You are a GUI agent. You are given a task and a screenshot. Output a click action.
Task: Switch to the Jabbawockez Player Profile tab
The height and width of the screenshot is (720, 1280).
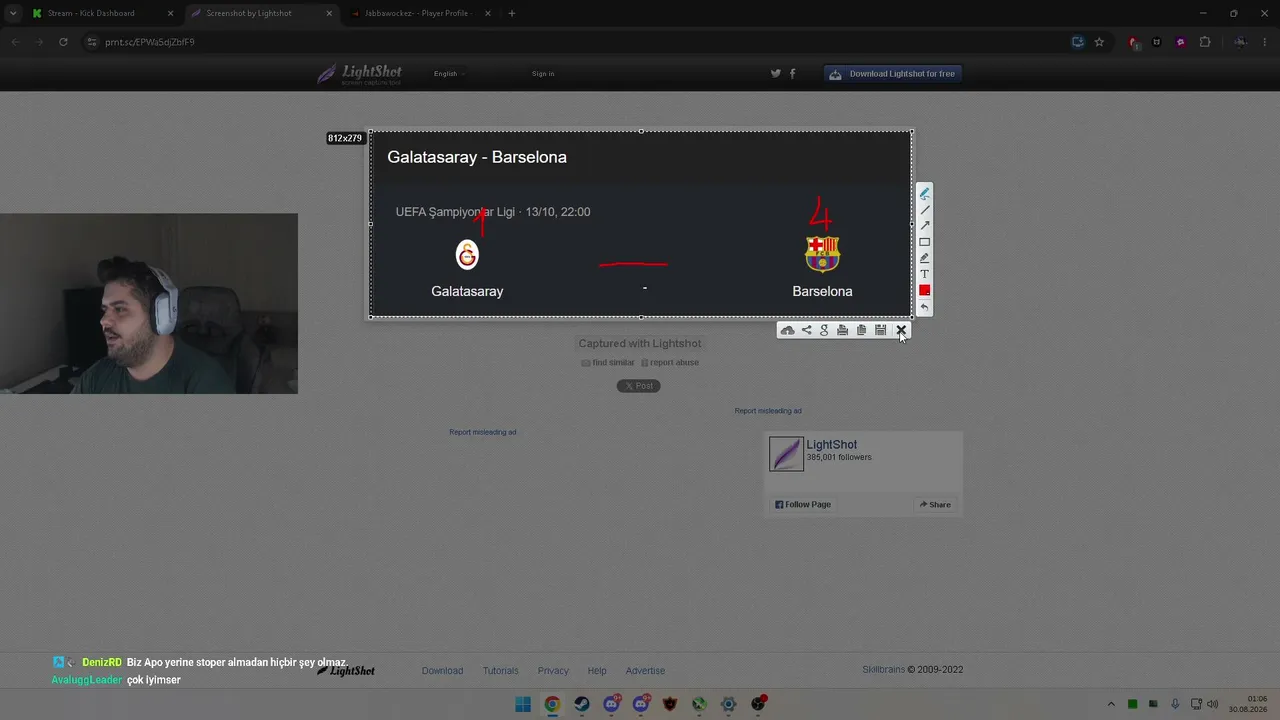pos(420,13)
